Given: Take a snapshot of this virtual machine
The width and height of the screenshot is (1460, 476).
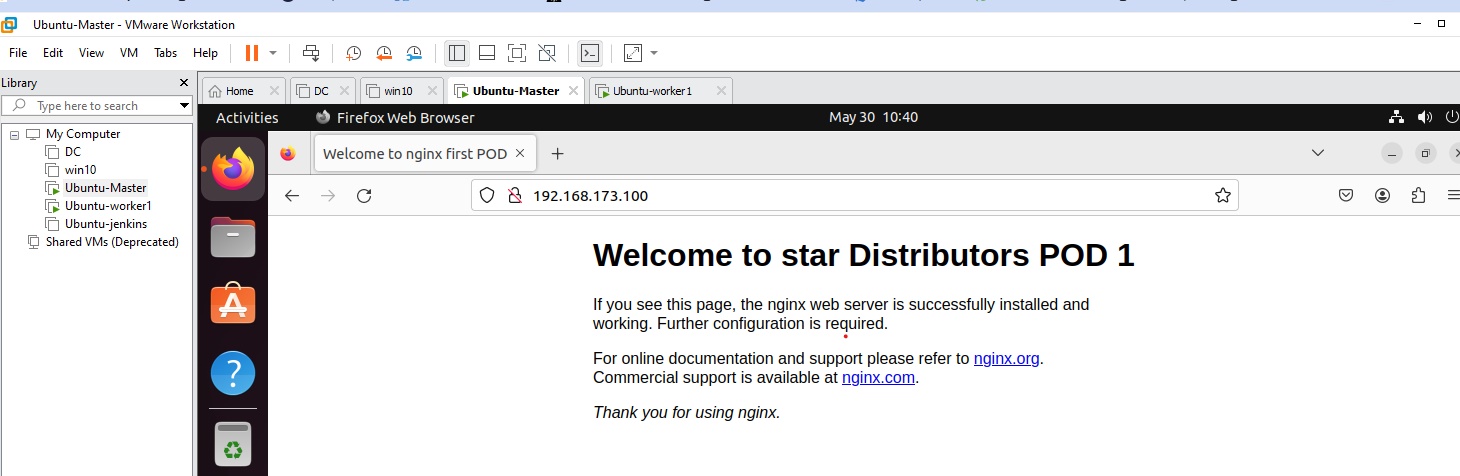Looking at the screenshot, I should 354,53.
